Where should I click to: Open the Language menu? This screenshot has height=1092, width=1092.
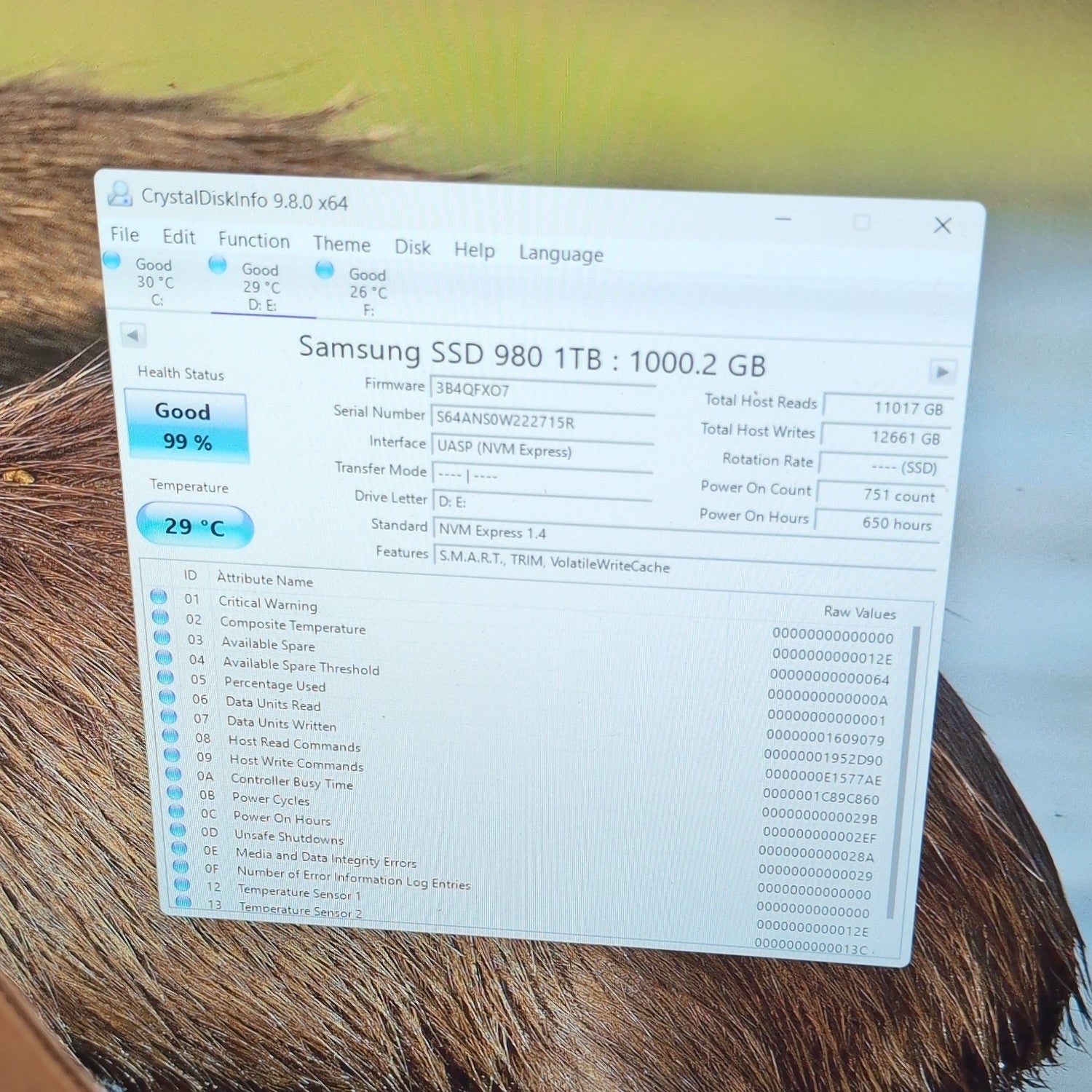pos(561,254)
